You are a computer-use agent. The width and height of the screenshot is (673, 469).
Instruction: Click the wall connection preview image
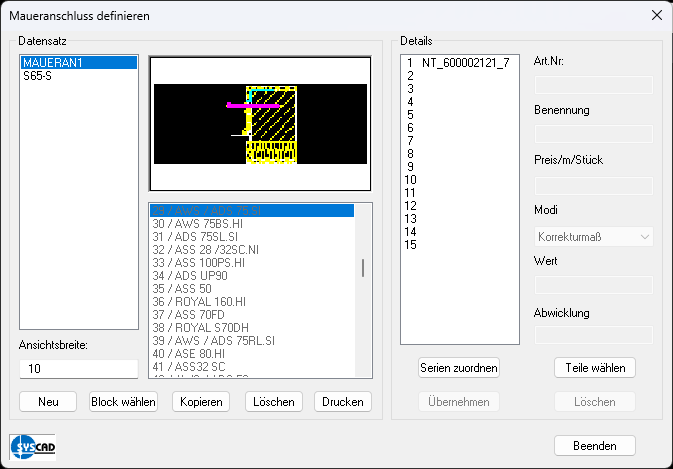[260, 124]
